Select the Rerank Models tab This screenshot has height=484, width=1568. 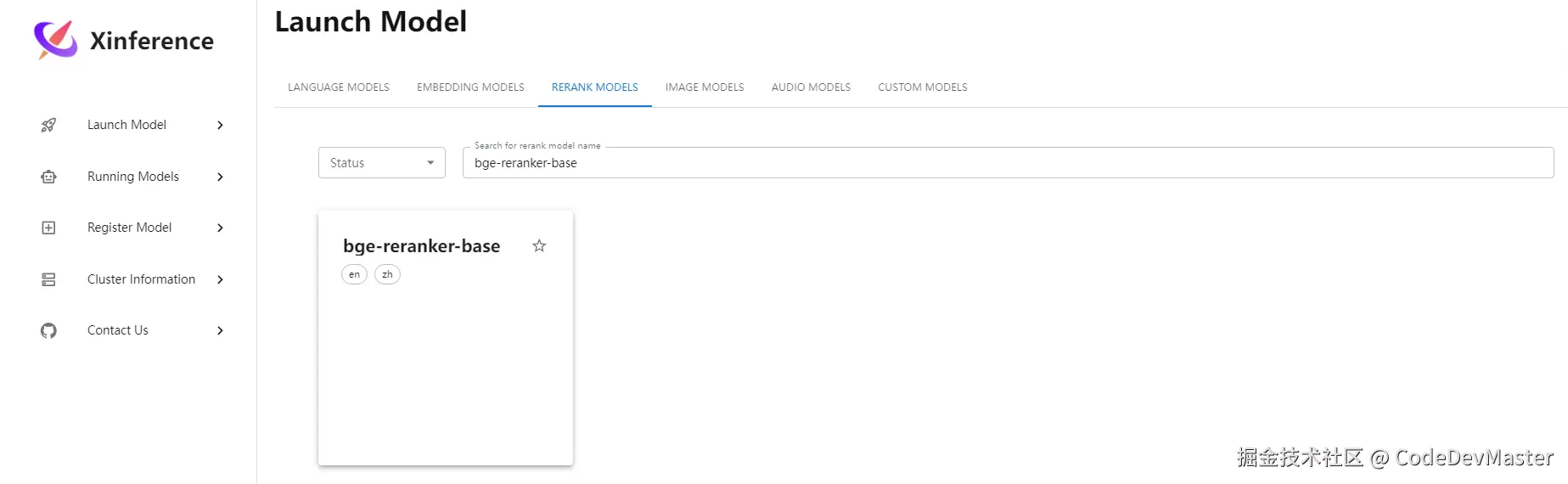595,87
